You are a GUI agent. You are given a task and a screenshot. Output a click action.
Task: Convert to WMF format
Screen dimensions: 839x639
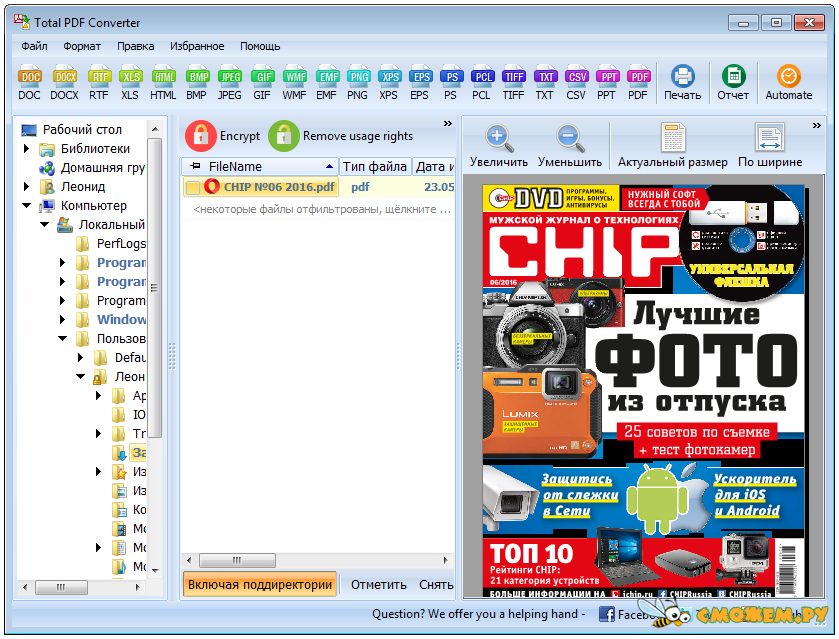[x=294, y=83]
